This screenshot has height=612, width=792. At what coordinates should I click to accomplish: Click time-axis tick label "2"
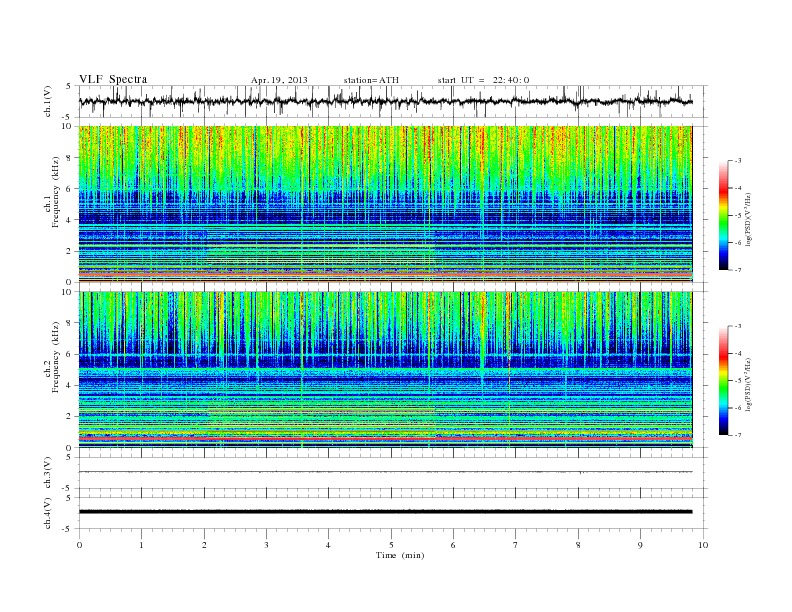click(x=204, y=545)
